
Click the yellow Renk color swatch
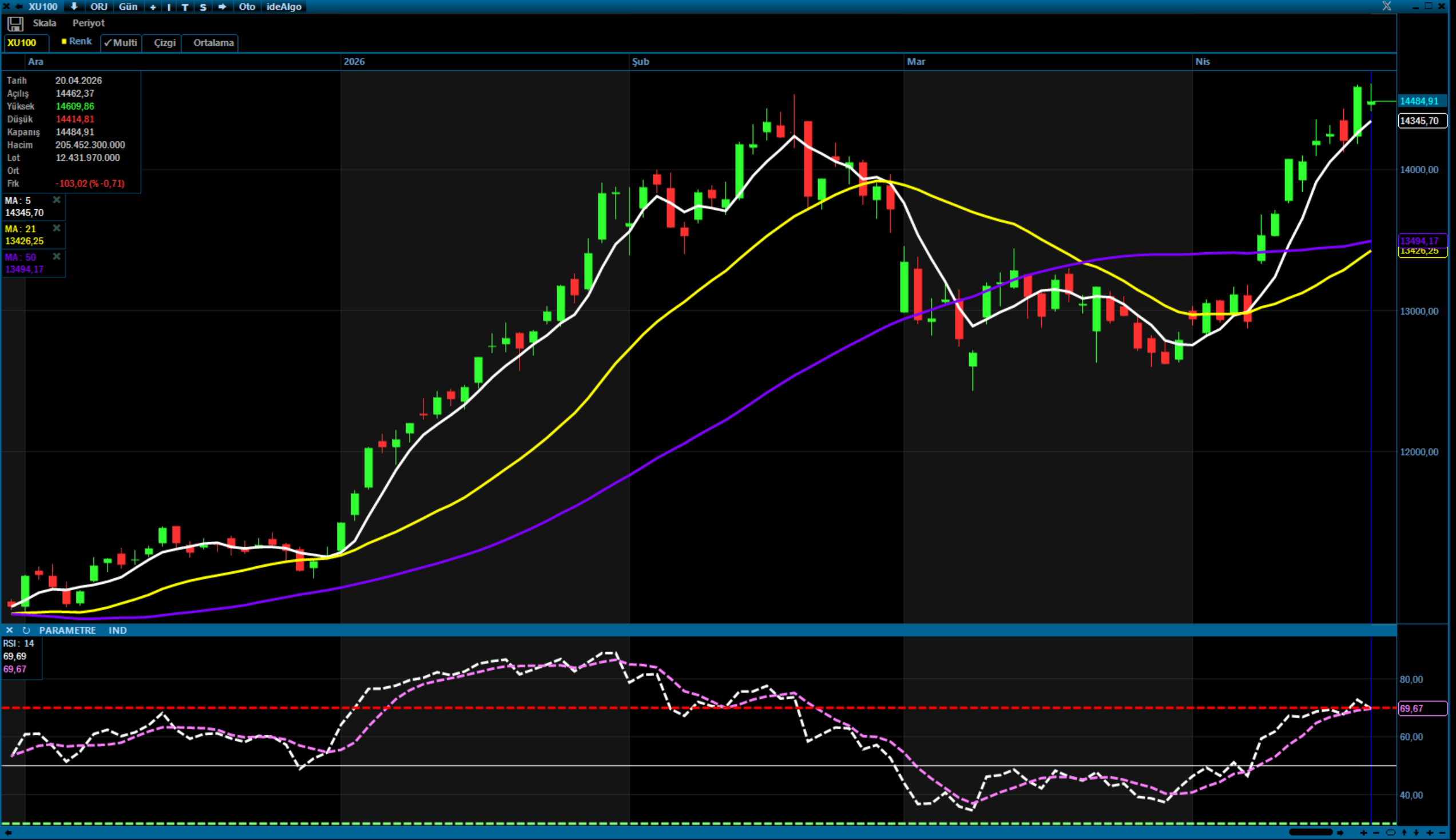64,41
